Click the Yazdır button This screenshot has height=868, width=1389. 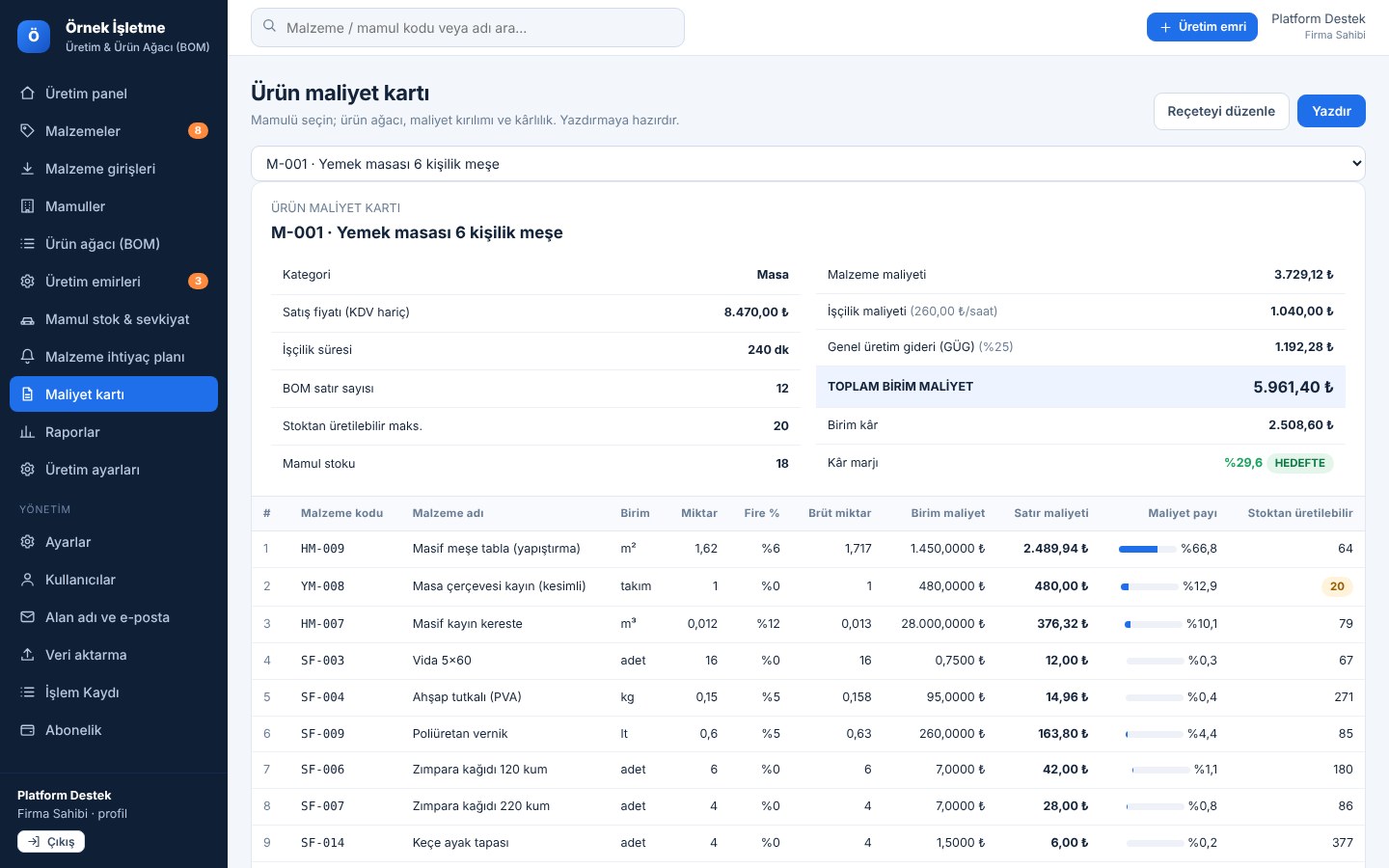tap(1331, 111)
